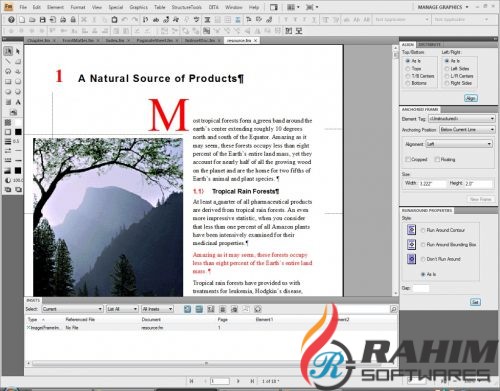The height and width of the screenshot is (391, 500).
Task: Select the Line drawing tool
Action: click(x=8, y=61)
